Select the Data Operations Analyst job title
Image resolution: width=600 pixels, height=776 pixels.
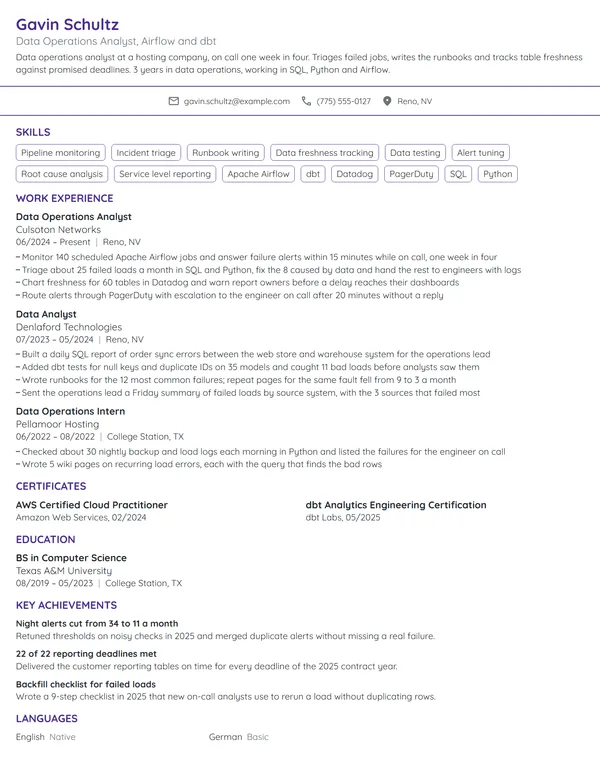[74, 217]
